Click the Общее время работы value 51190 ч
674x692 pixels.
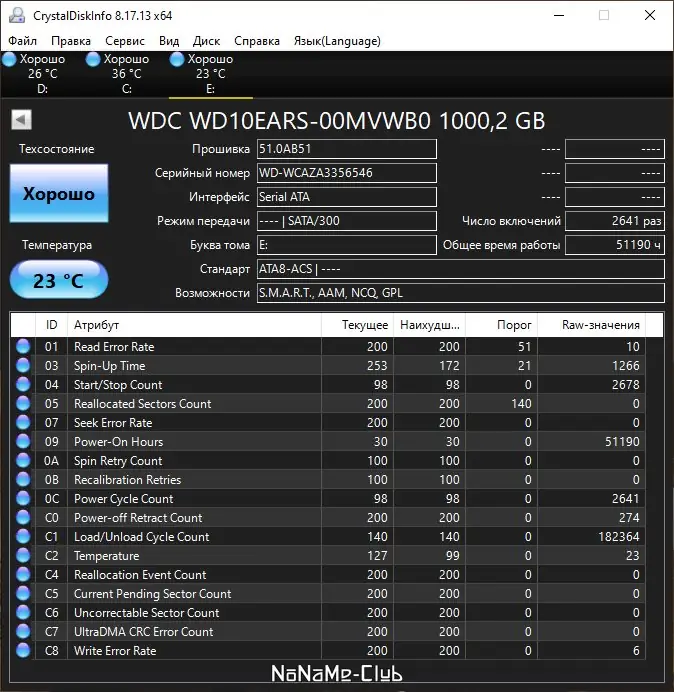615,245
